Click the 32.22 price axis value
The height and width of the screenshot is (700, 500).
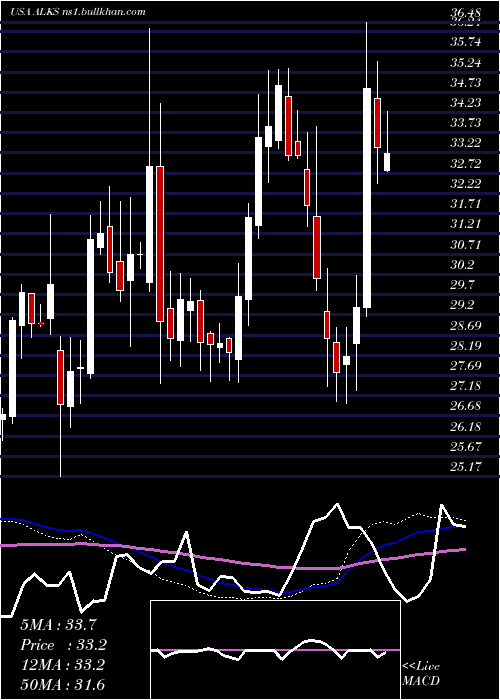pyautogui.click(x=466, y=184)
